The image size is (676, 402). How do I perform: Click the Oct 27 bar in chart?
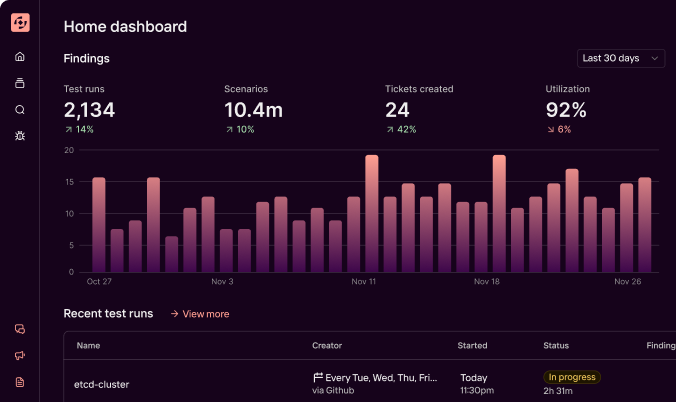click(99, 225)
